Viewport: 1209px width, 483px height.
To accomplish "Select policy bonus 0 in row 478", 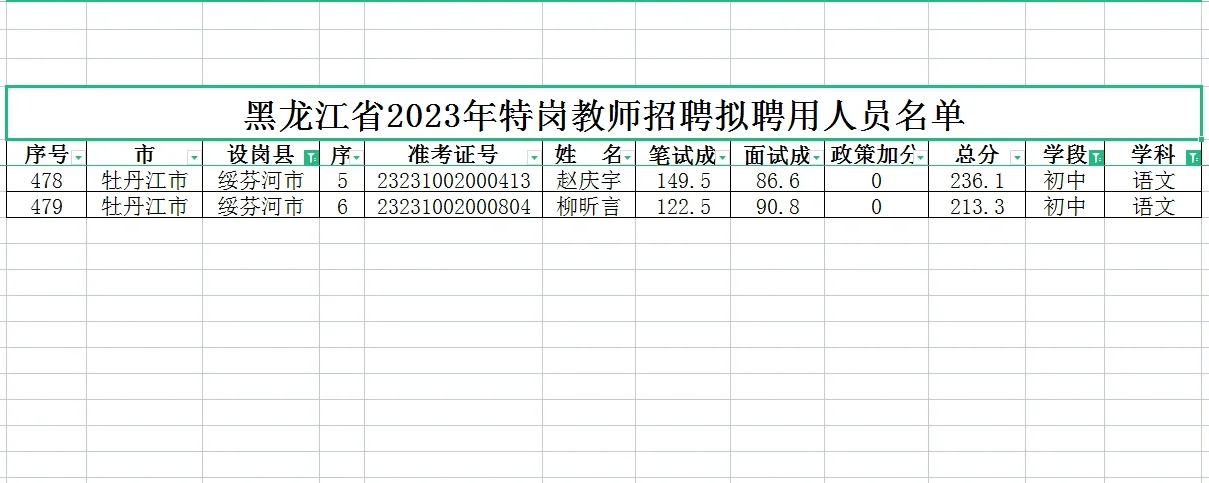I will tap(877, 181).
